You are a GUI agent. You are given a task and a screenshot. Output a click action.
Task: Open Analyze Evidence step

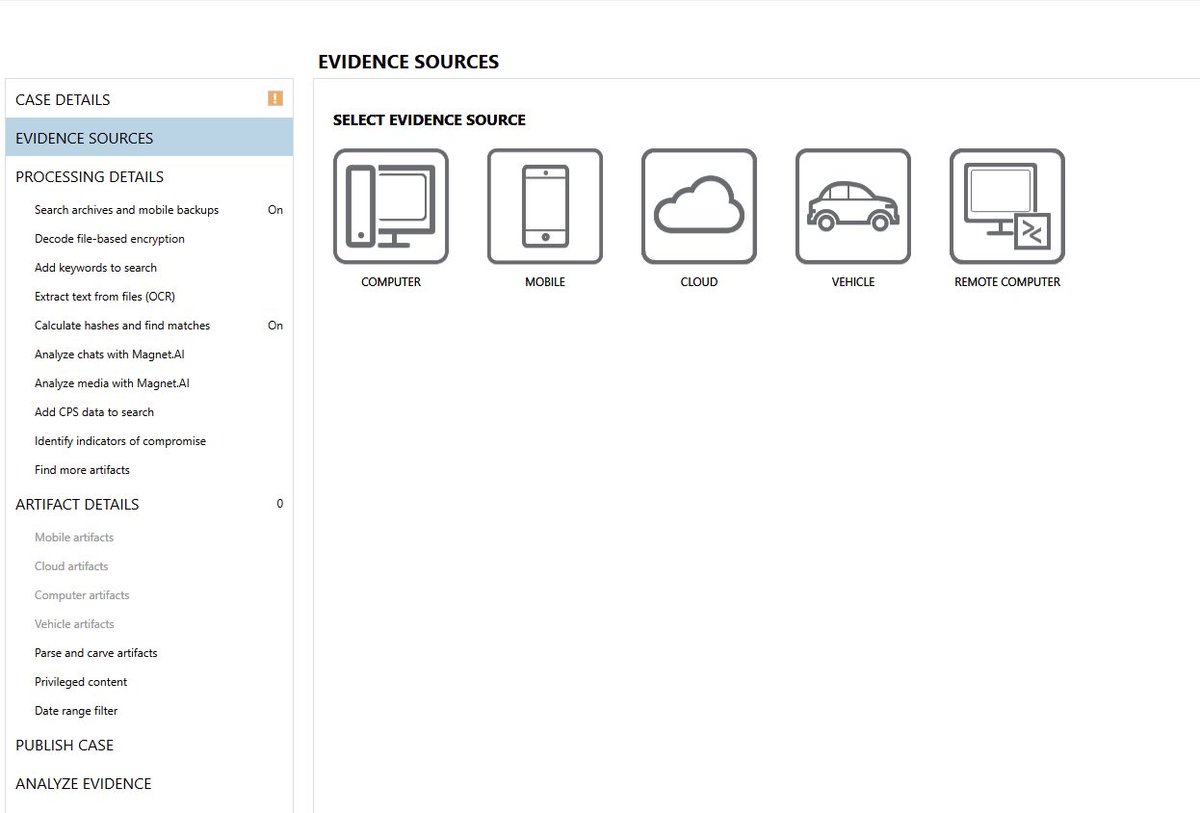click(x=83, y=783)
